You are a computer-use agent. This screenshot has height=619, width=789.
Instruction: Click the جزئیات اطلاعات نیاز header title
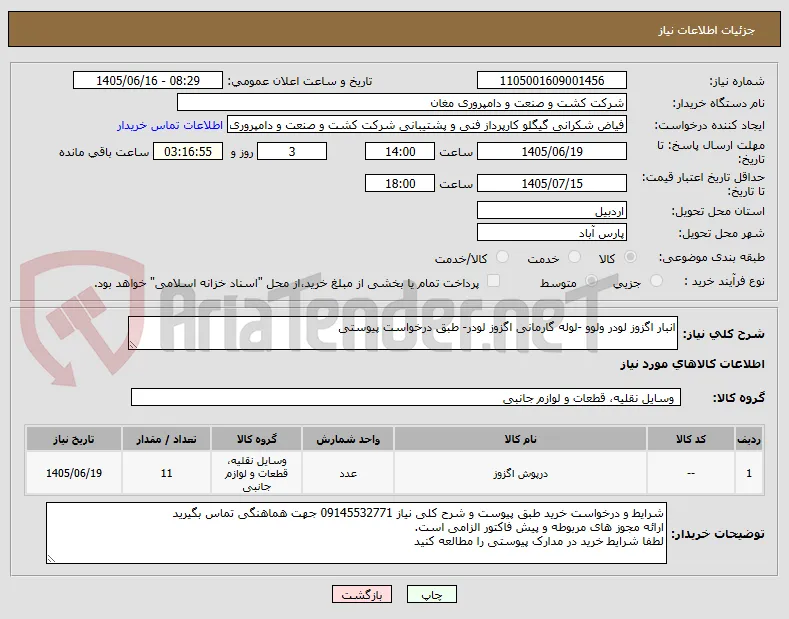tap(706, 31)
